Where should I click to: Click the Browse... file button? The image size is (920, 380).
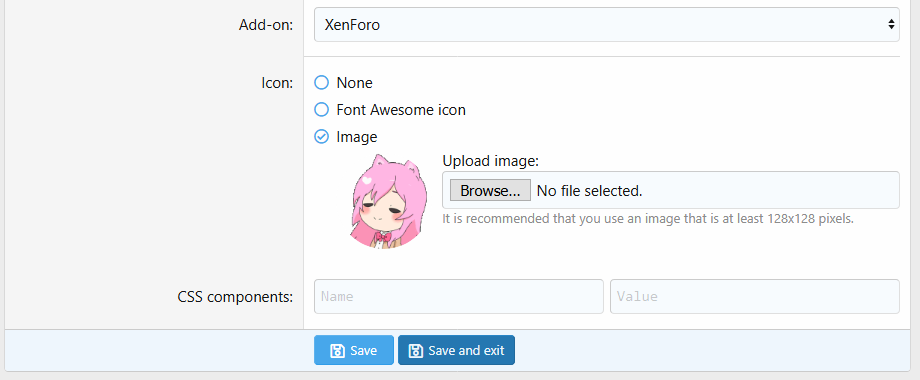click(x=490, y=191)
